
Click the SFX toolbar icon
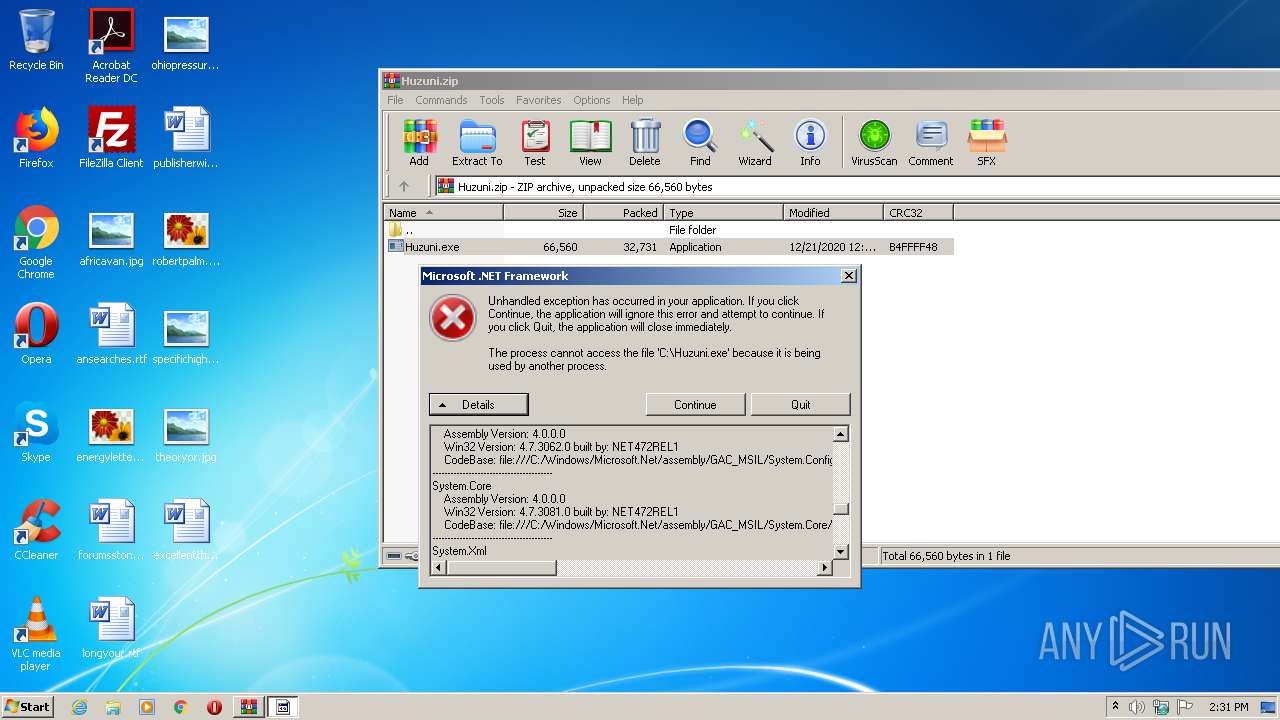986,142
